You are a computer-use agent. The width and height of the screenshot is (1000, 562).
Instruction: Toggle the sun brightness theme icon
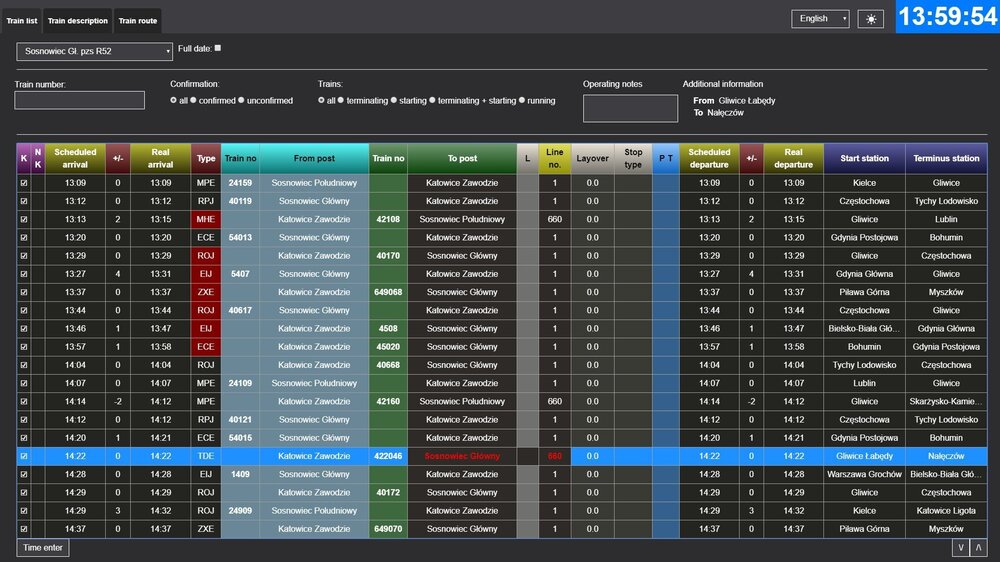pos(871,19)
